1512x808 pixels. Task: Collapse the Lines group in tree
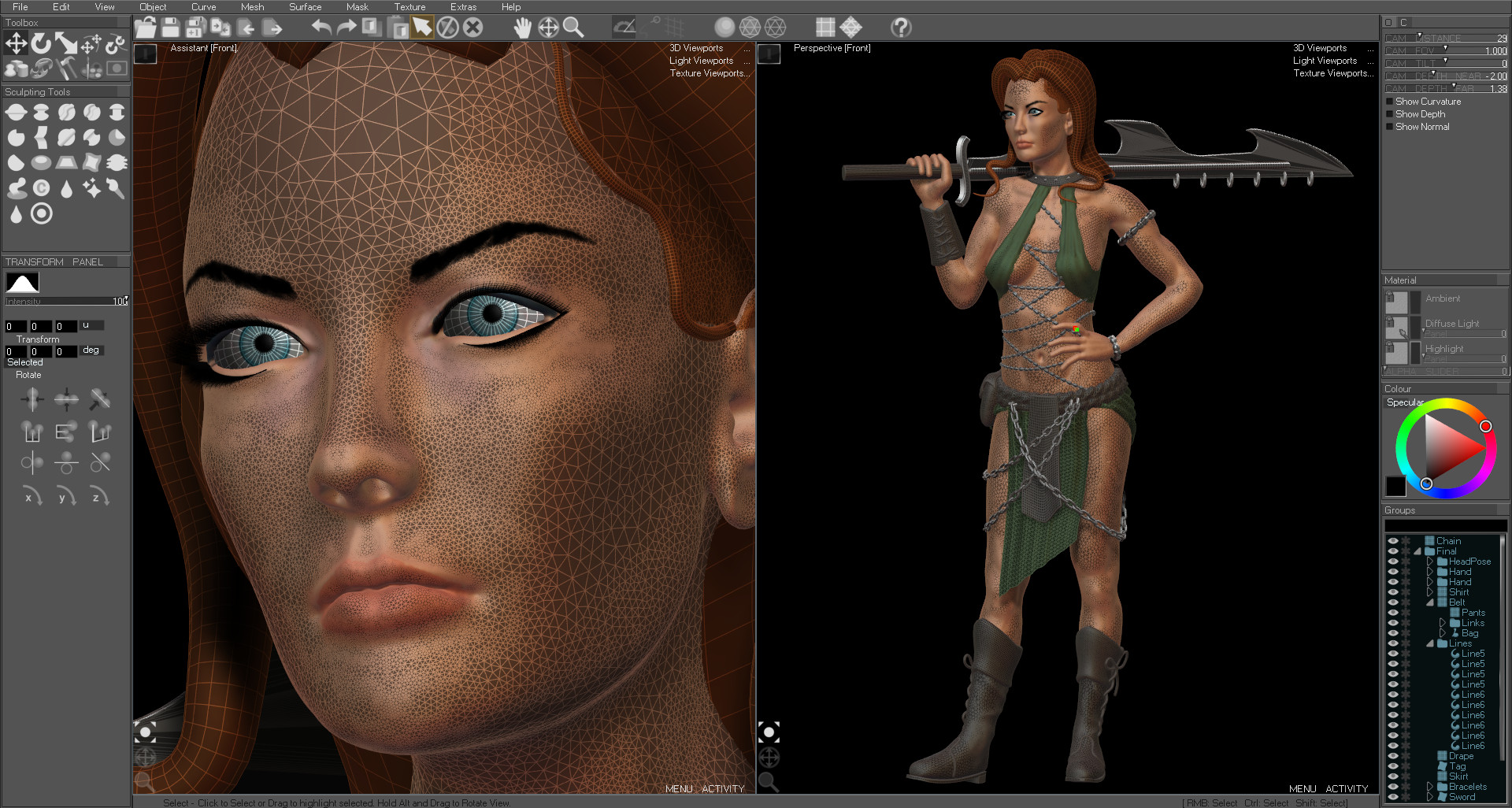1430,643
